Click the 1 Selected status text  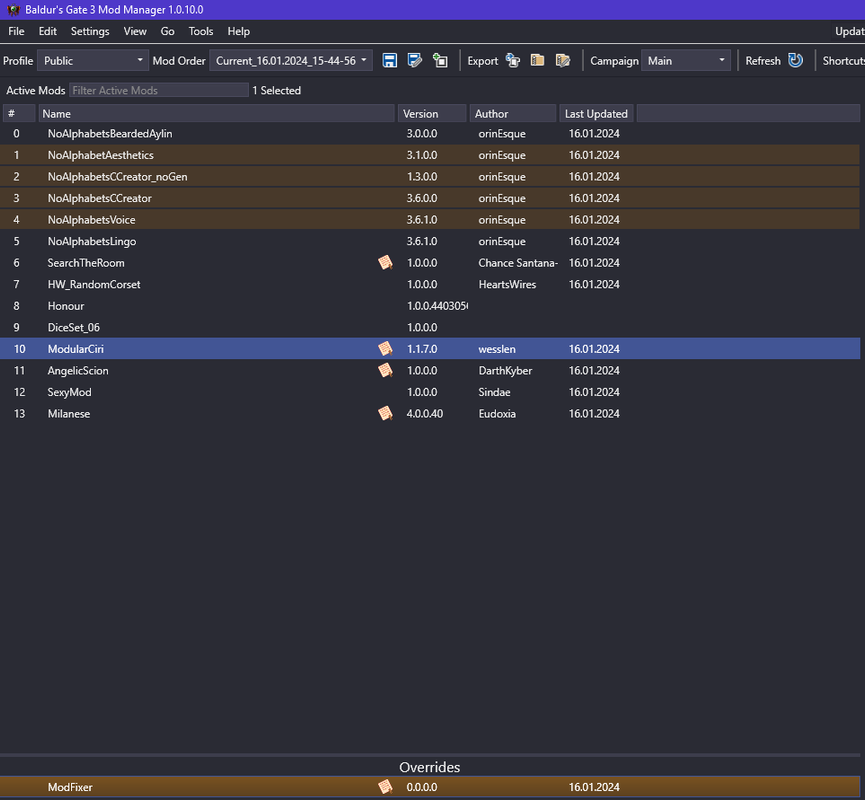pos(276,90)
